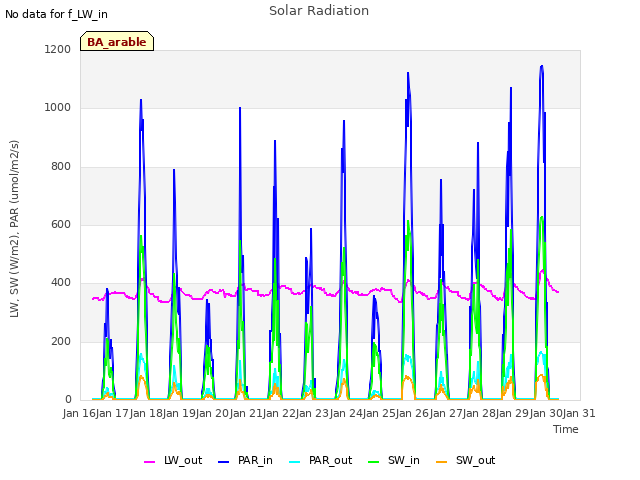Click the PAR_in peak near Jan 18
Image resolution: width=640 pixels, height=480 pixels.
click(141, 100)
